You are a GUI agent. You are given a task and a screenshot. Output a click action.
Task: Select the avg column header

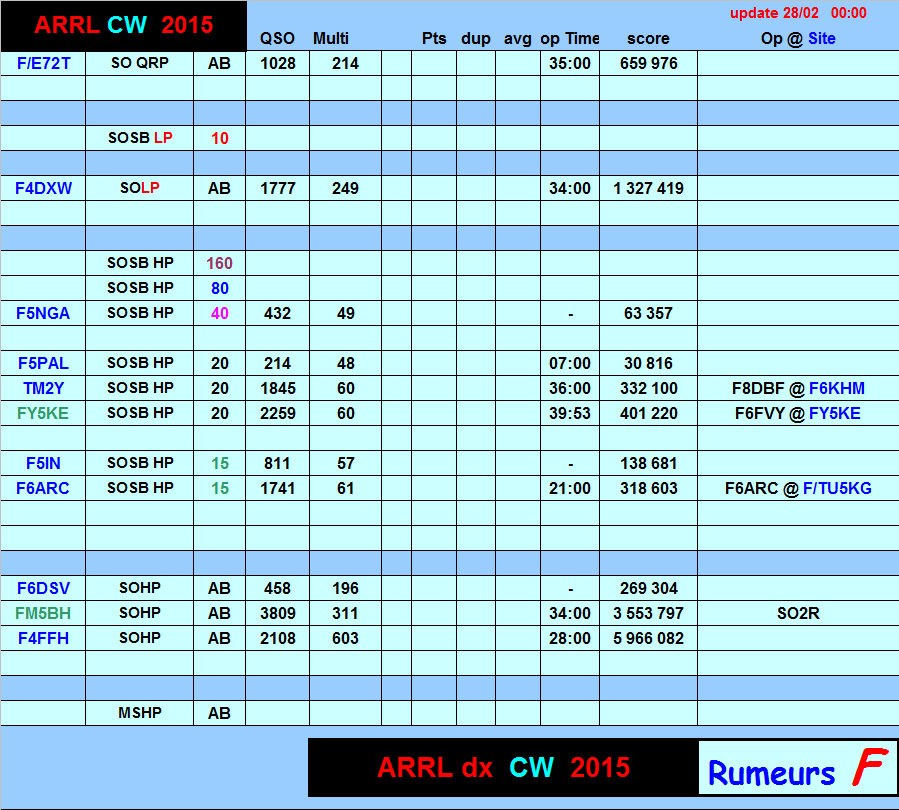click(x=518, y=38)
